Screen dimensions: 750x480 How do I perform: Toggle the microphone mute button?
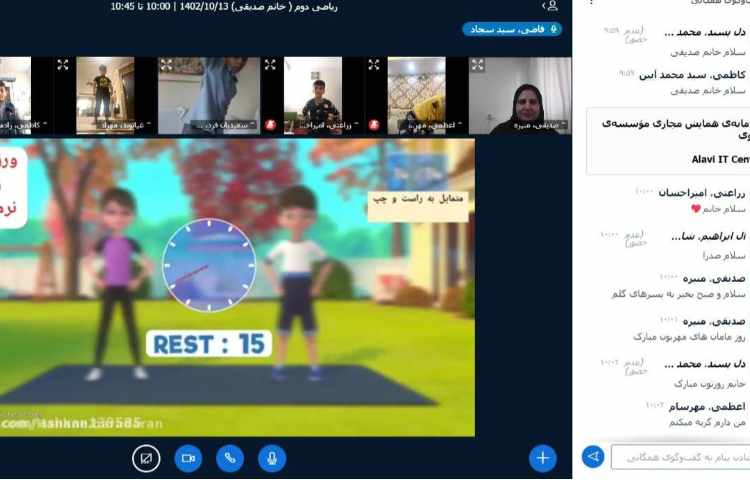272,458
